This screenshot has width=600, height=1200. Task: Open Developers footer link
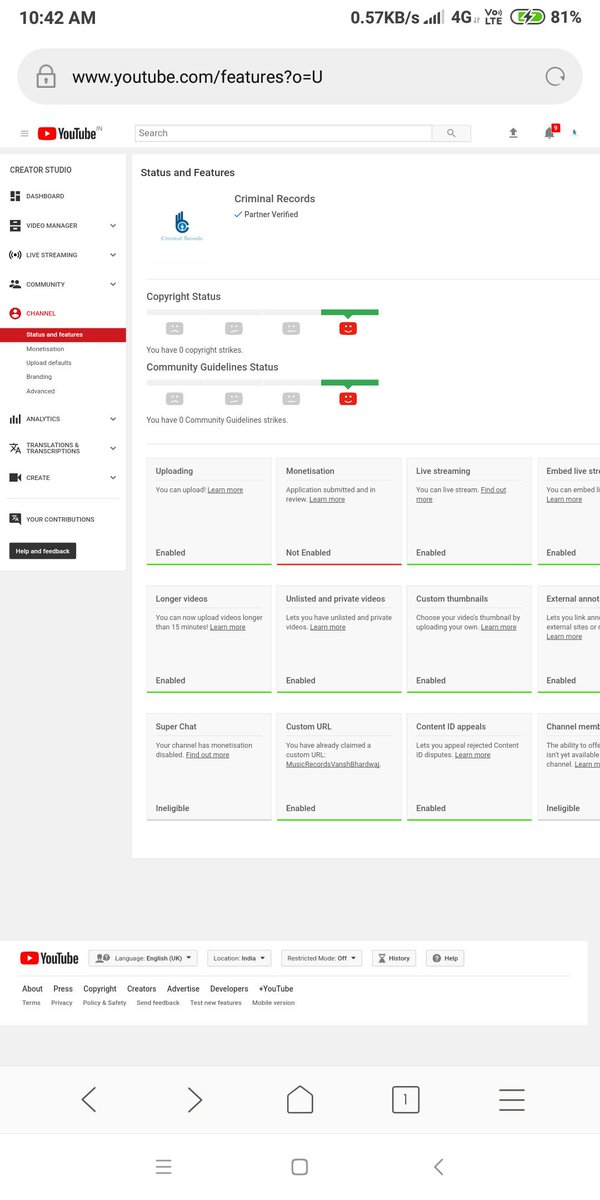tap(229, 989)
